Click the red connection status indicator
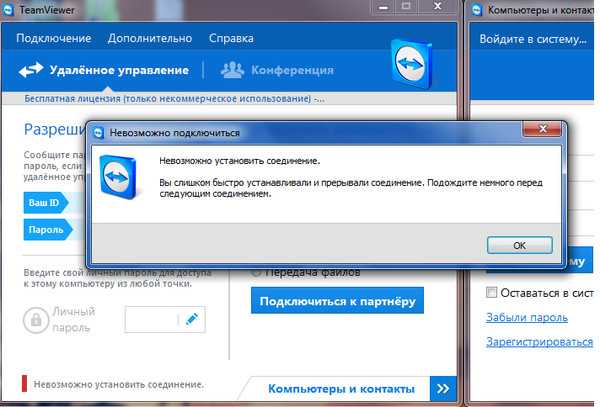The width and height of the screenshot is (600, 407). point(24,384)
